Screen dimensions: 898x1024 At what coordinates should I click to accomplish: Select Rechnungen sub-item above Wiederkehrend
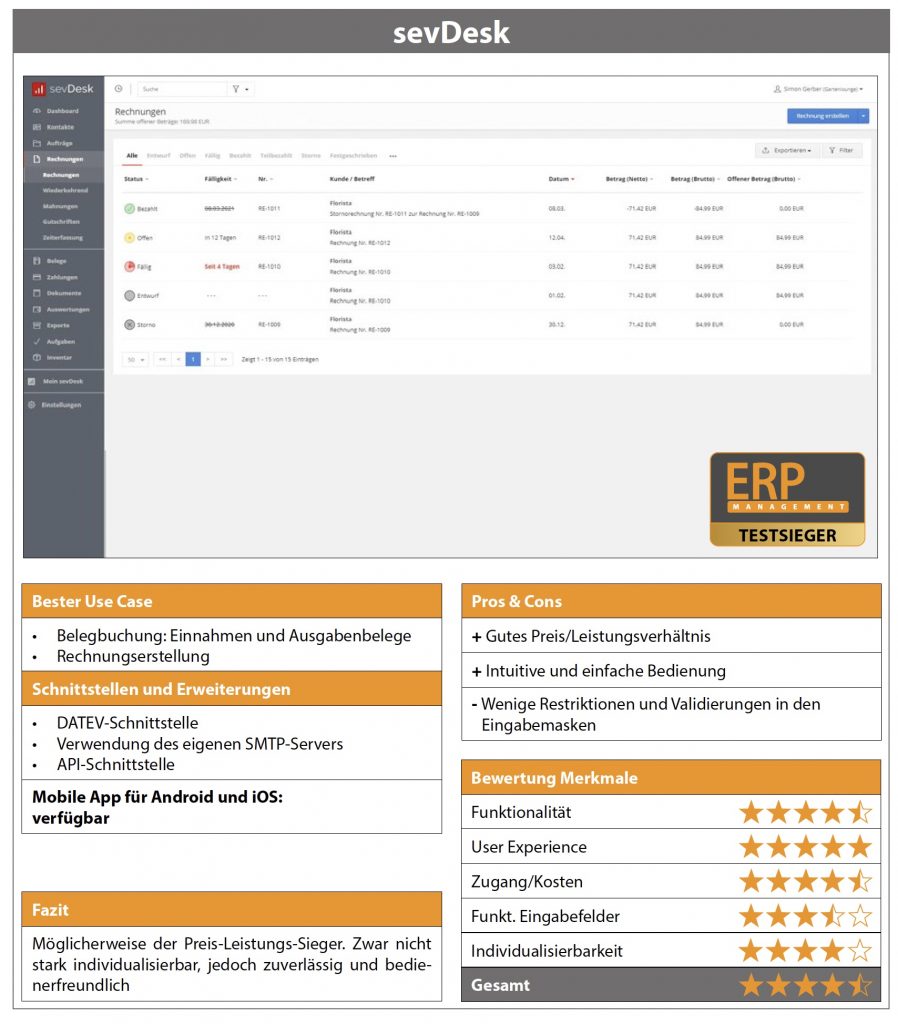(x=61, y=175)
